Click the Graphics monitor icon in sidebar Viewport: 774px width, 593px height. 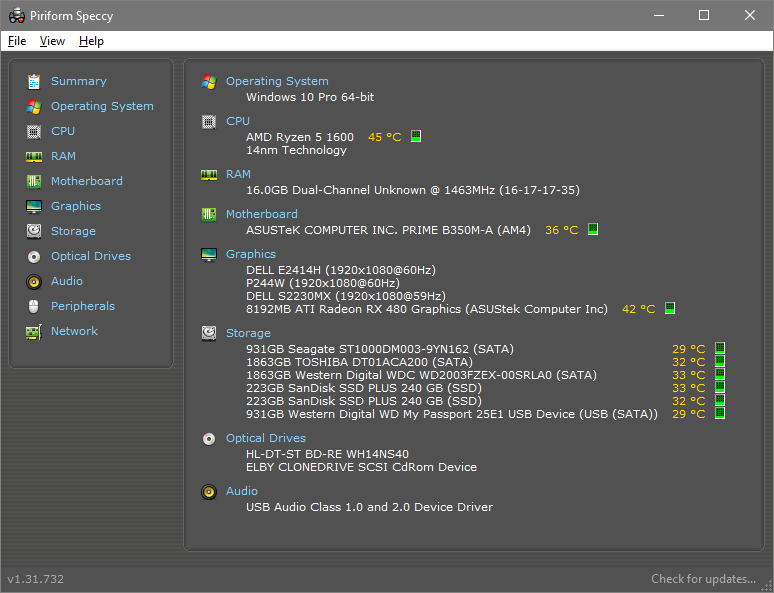[x=34, y=206]
